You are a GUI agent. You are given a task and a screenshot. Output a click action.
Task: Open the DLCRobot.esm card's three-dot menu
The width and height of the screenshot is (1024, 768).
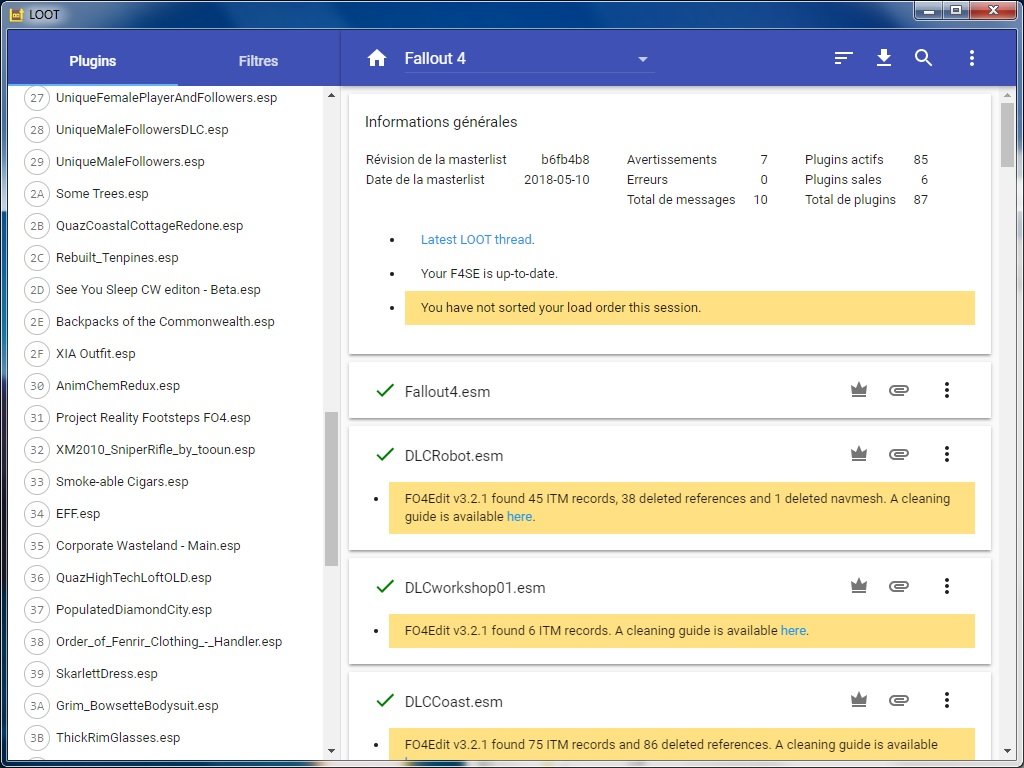point(946,455)
